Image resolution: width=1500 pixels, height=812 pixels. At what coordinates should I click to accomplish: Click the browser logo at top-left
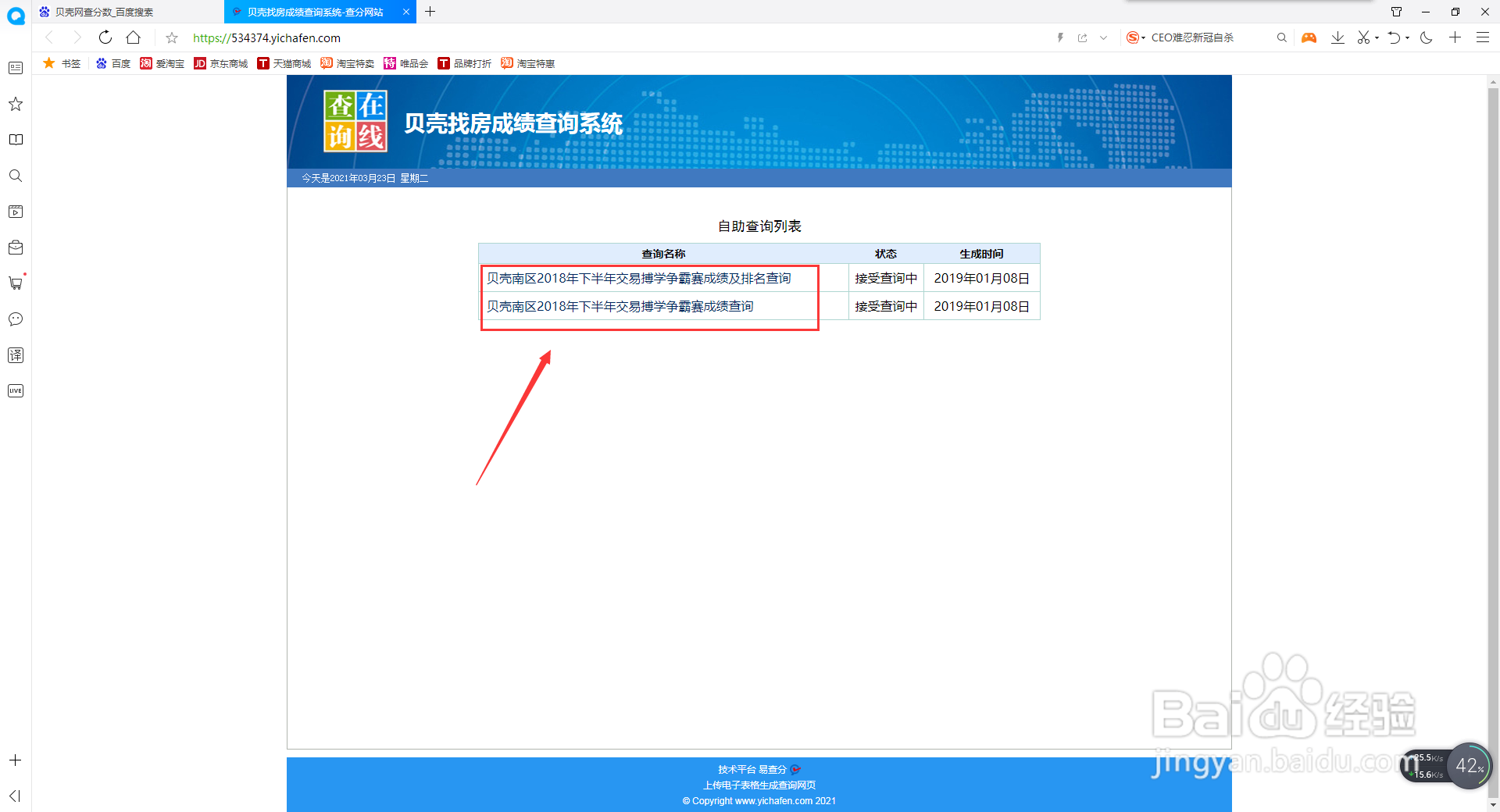coord(16,16)
